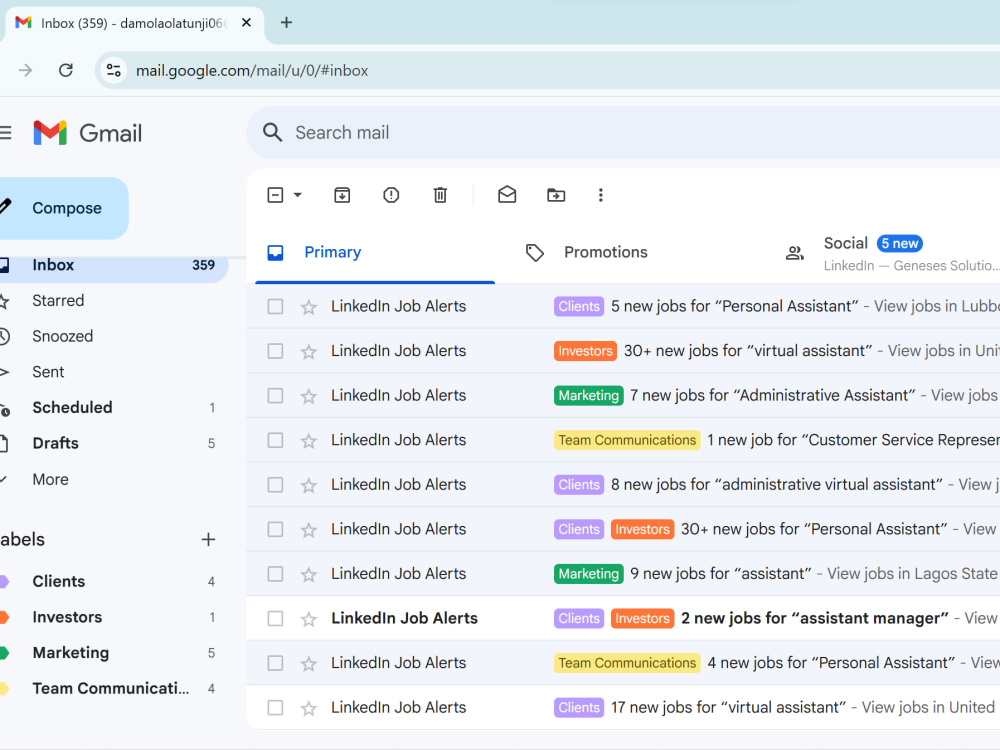Image resolution: width=1000 pixels, height=750 pixels.
Task: Star the "30+ new jobs for virtual assistant" email
Action: (309, 351)
